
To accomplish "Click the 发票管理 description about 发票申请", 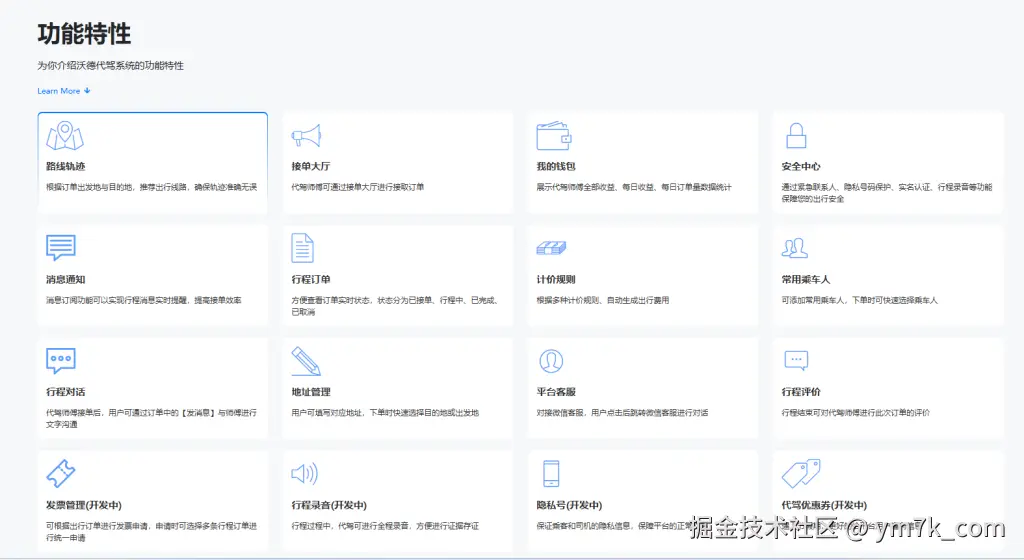I will click(152, 531).
